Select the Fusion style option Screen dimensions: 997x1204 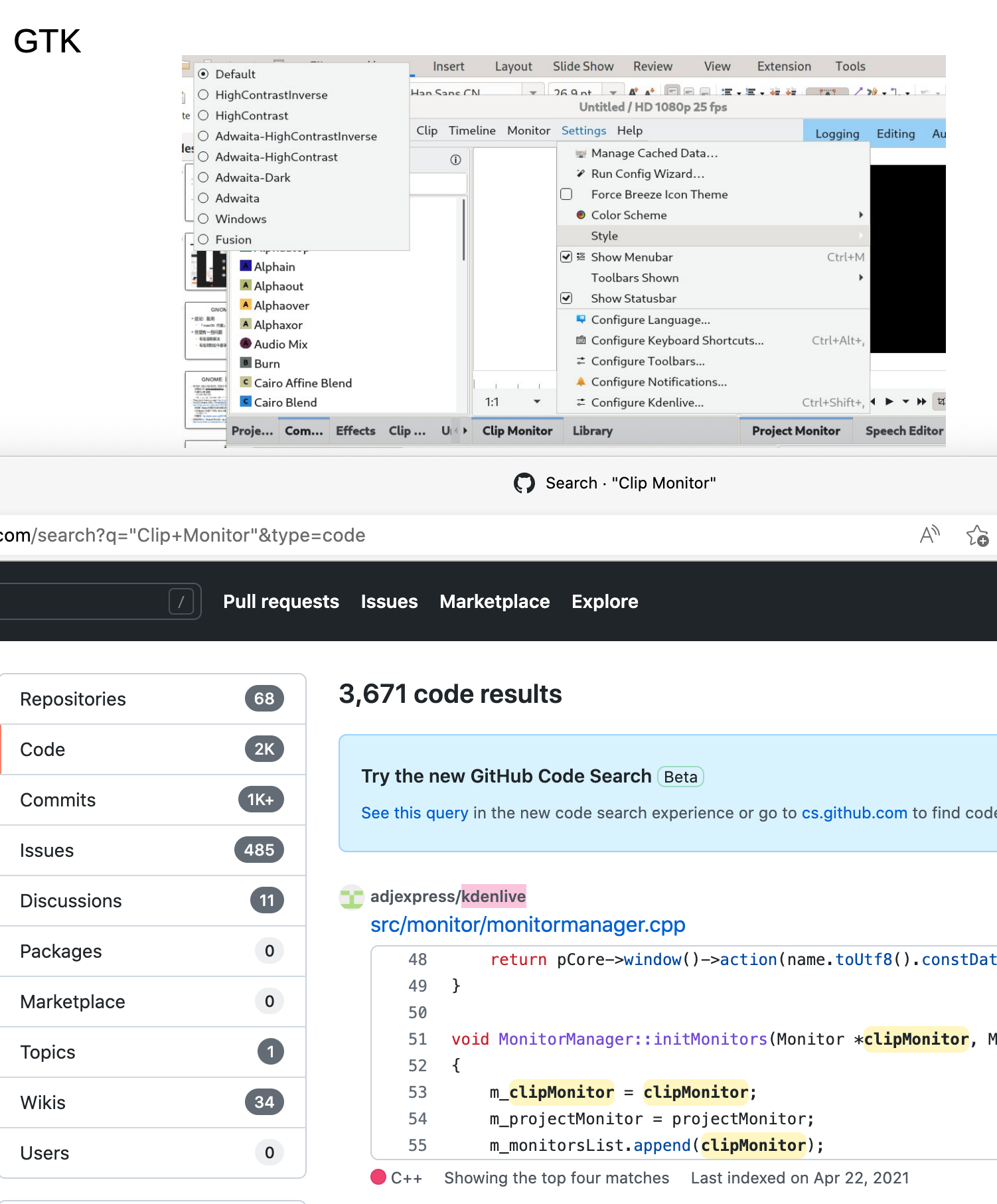tap(203, 239)
